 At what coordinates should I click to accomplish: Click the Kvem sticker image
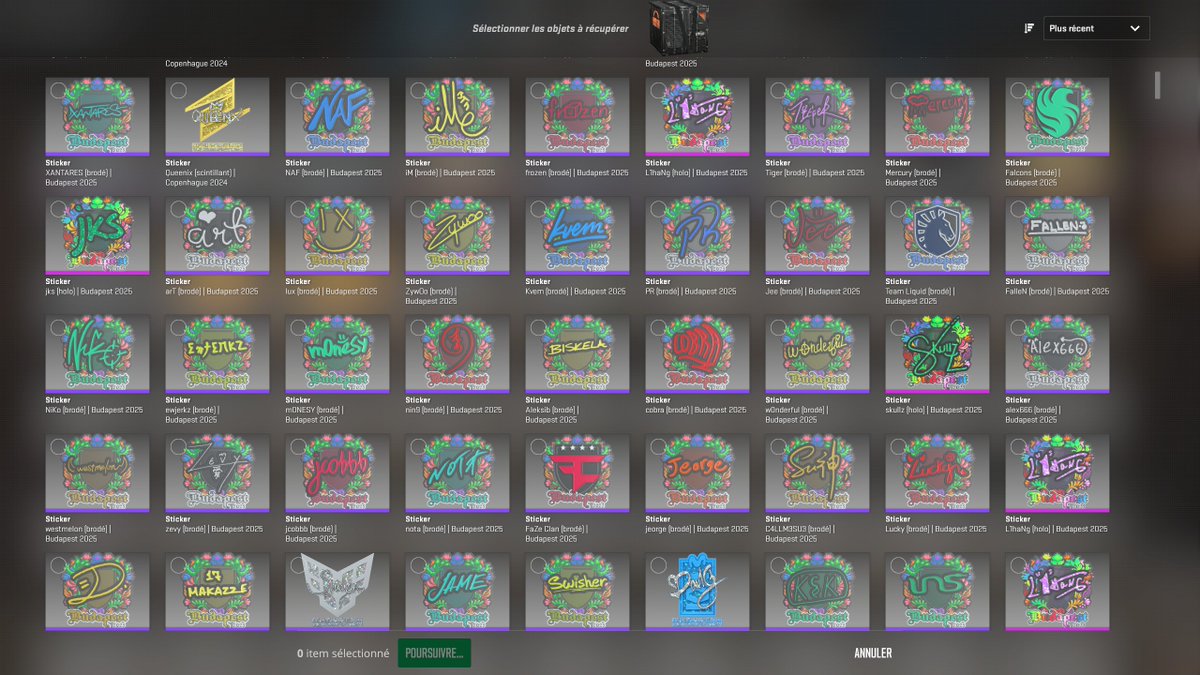pos(577,235)
